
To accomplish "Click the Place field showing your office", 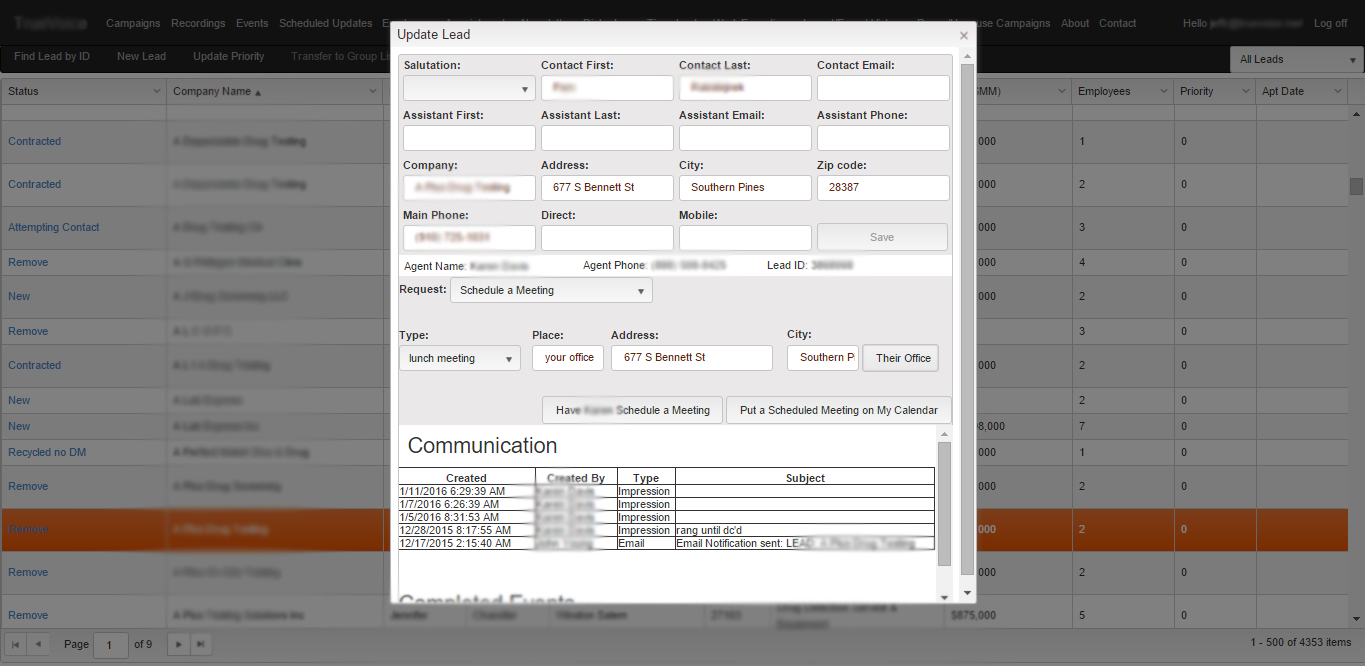I will tap(568, 358).
